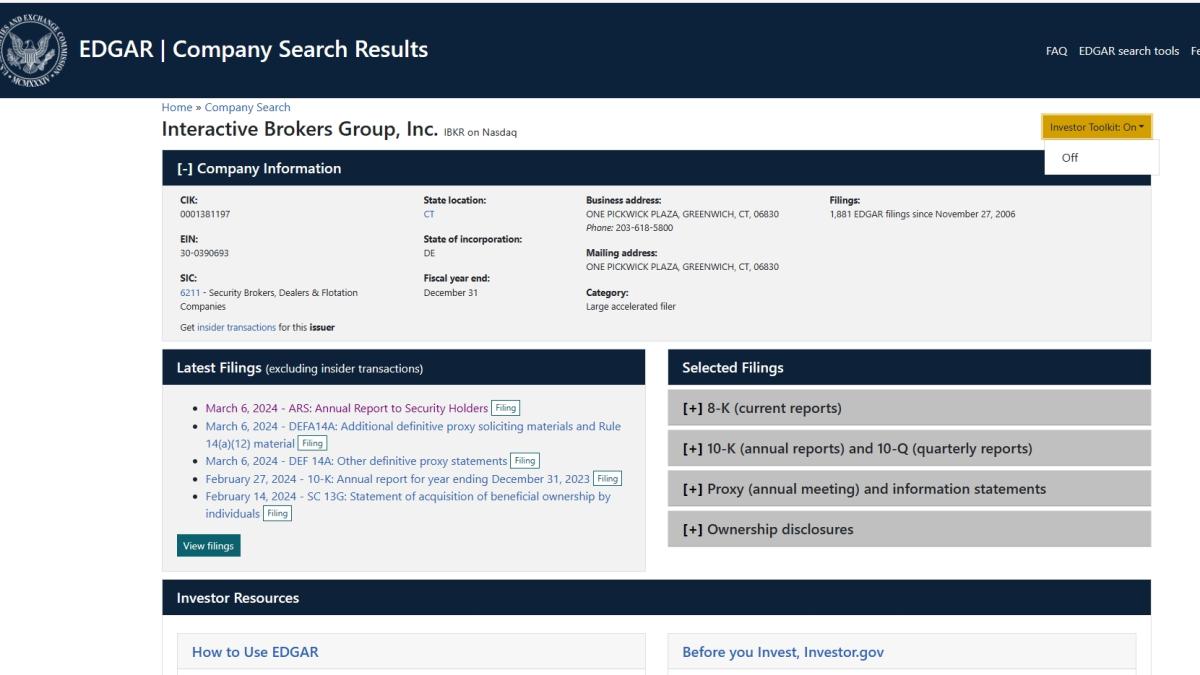
Task: Go to Home via the breadcrumb
Action: coord(176,107)
